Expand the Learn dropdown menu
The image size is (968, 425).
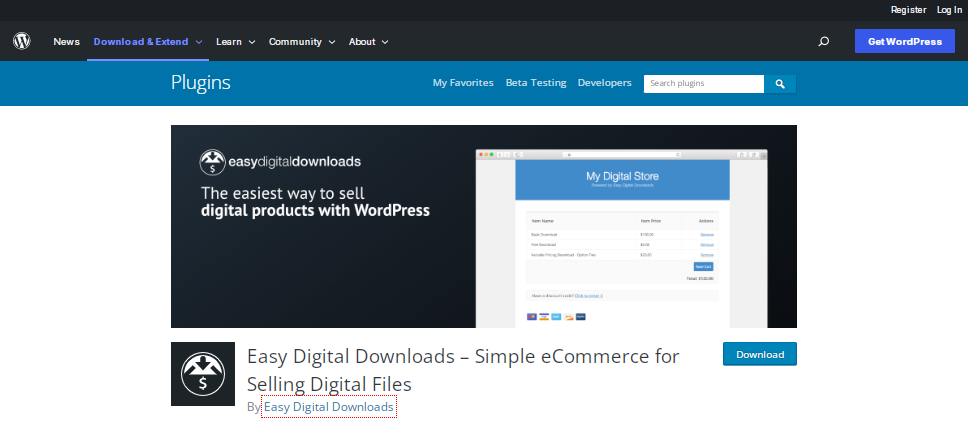click(235, 41)
